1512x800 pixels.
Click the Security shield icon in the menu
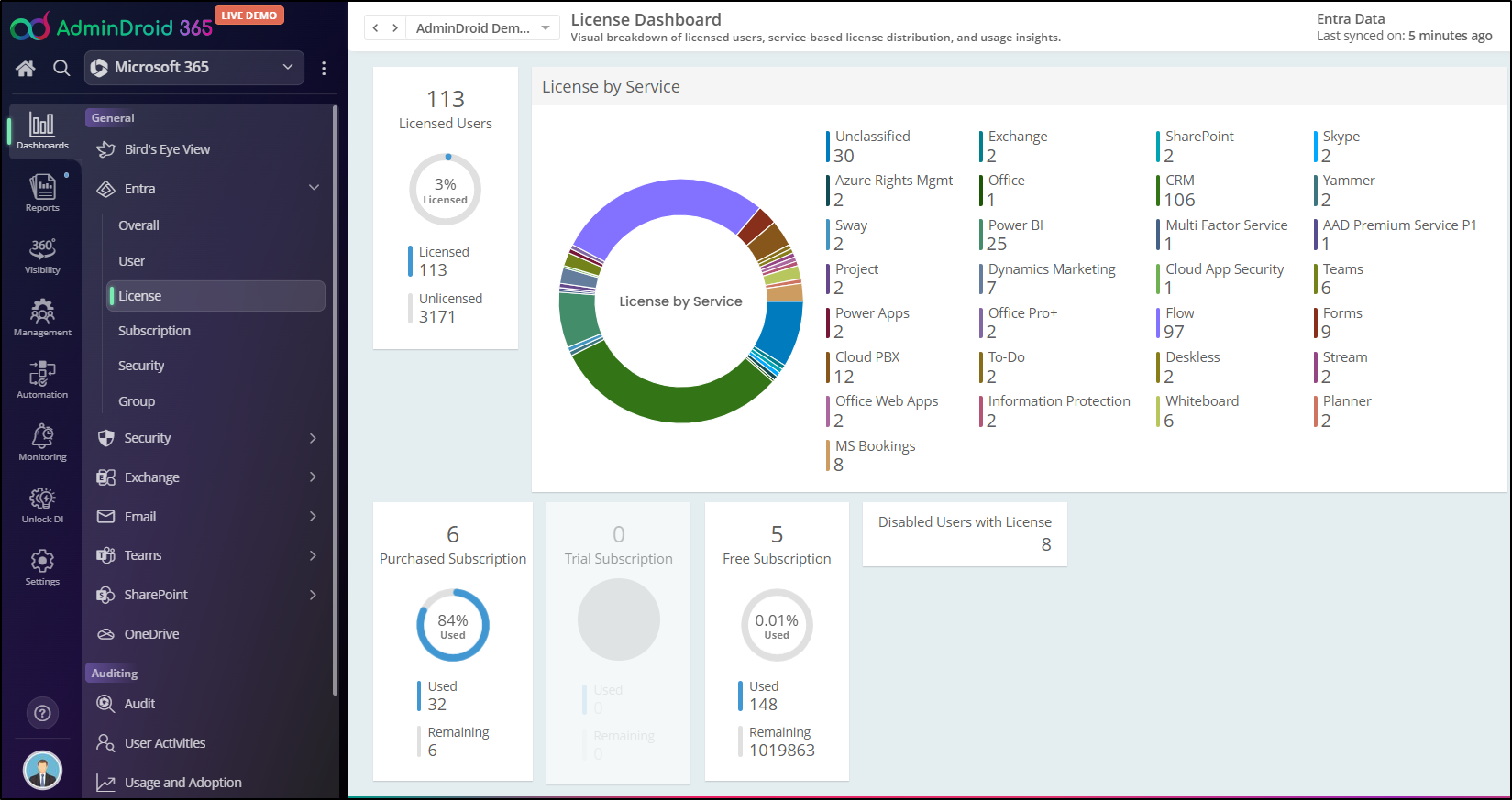click(106, 438)
